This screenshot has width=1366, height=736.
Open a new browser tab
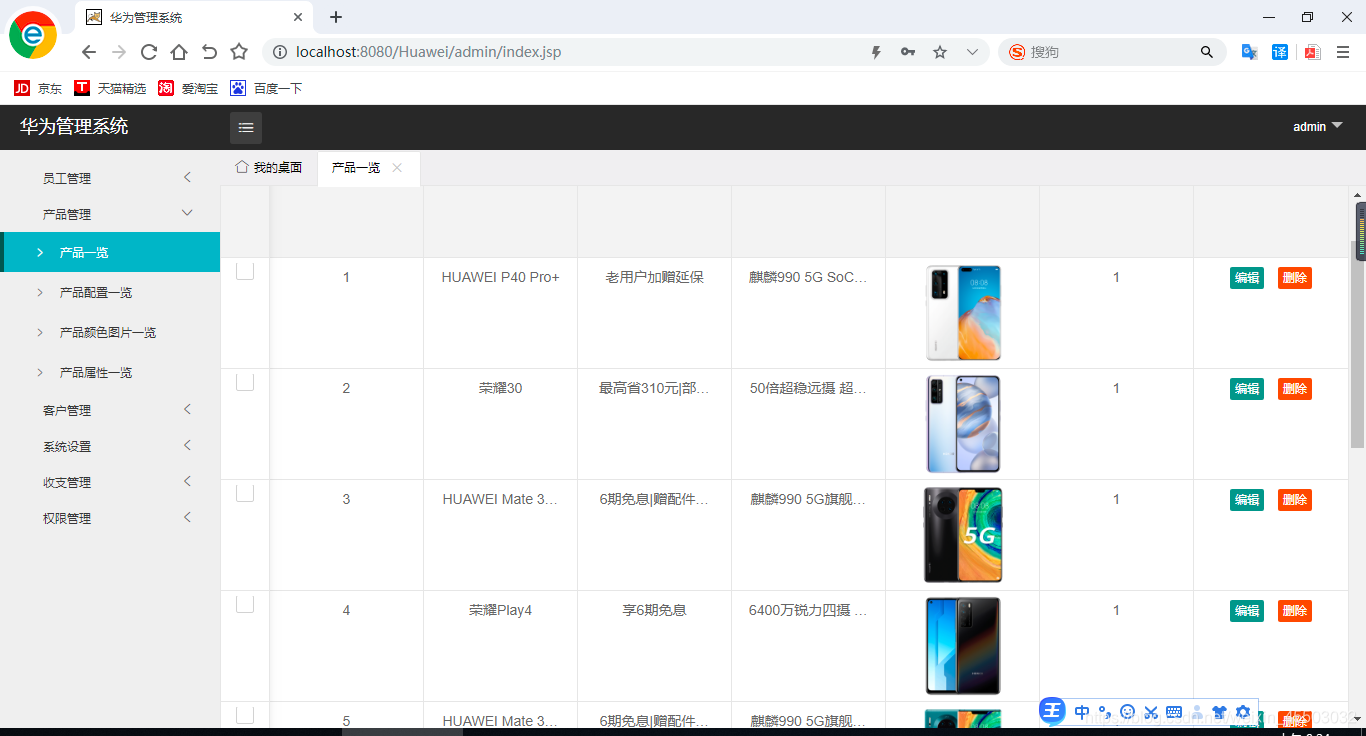click(x=336, y=17)
